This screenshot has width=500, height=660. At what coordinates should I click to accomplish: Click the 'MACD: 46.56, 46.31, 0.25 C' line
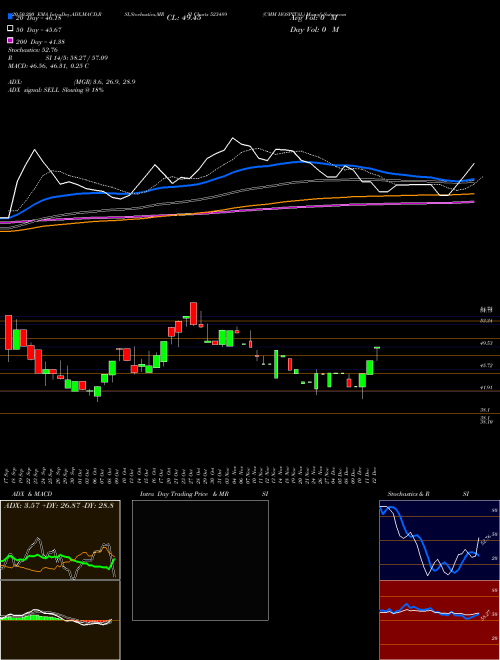[48, 66]
